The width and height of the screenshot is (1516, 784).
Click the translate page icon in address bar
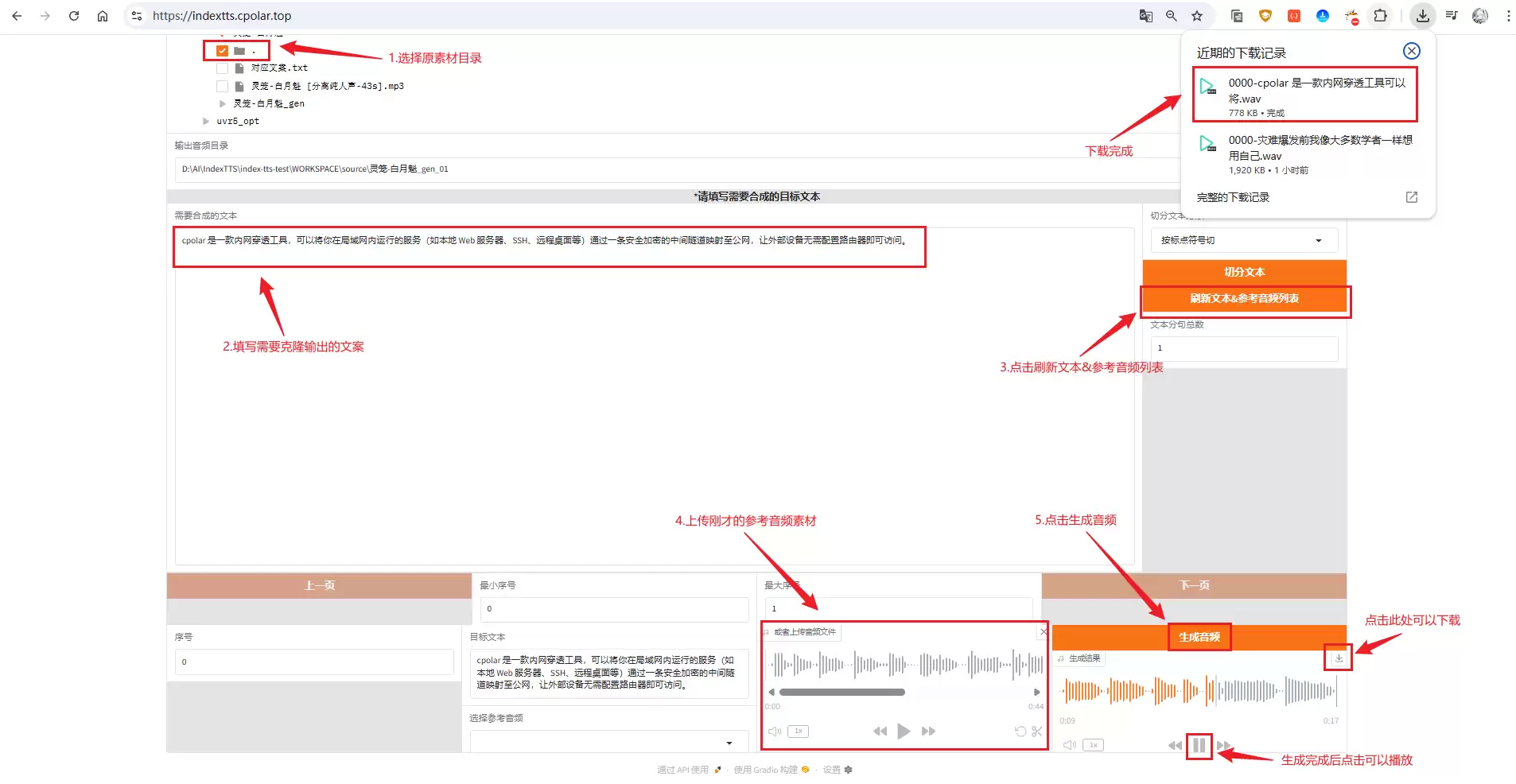(1145, 16)
